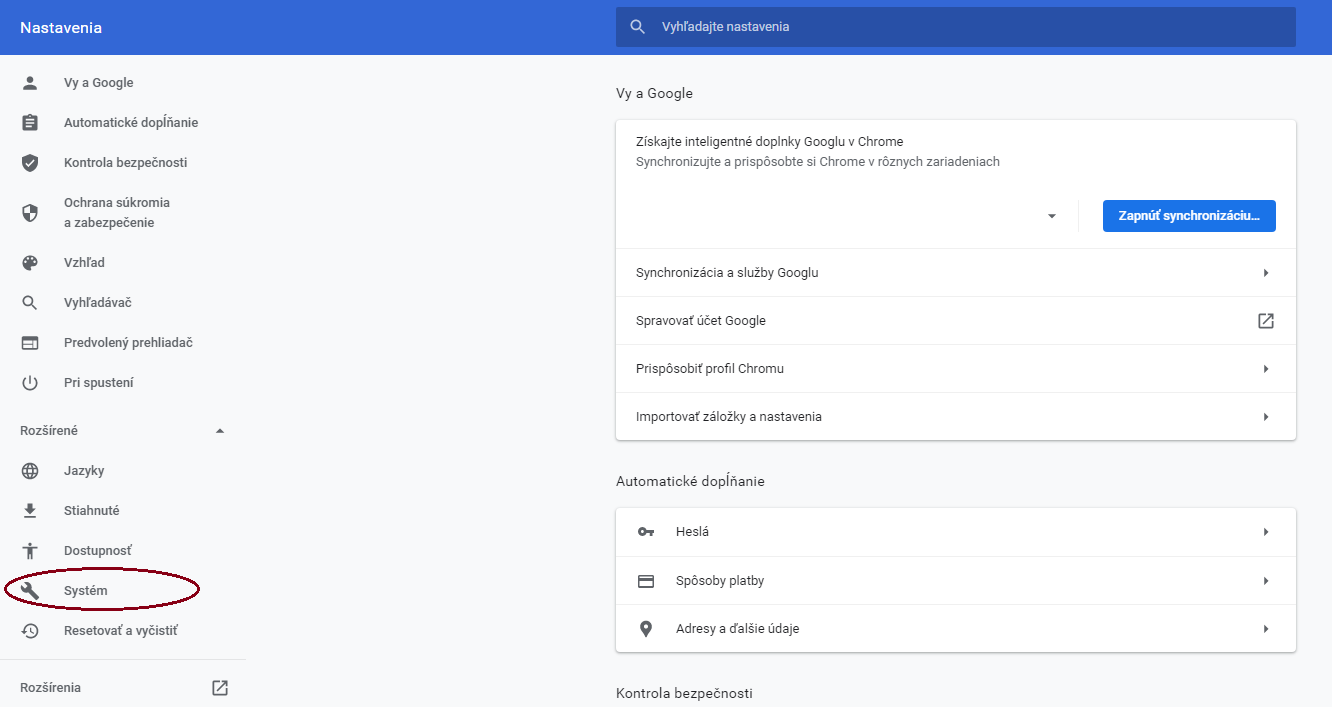The image size is (1332, 707).
Task: Collapse the Rozšírené section arrow
Action: (220, 431)
